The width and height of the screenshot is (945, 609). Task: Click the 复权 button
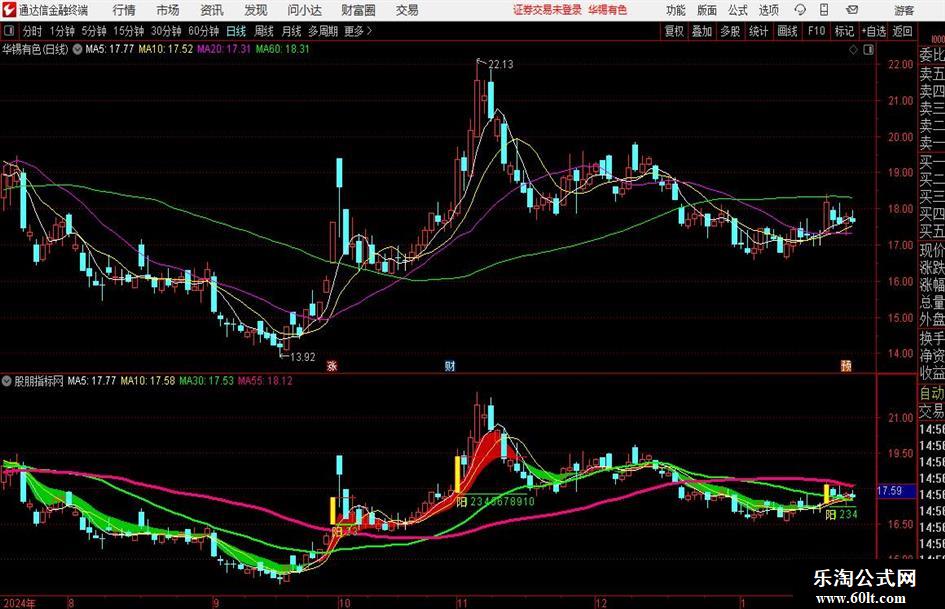tap(674, 31)
